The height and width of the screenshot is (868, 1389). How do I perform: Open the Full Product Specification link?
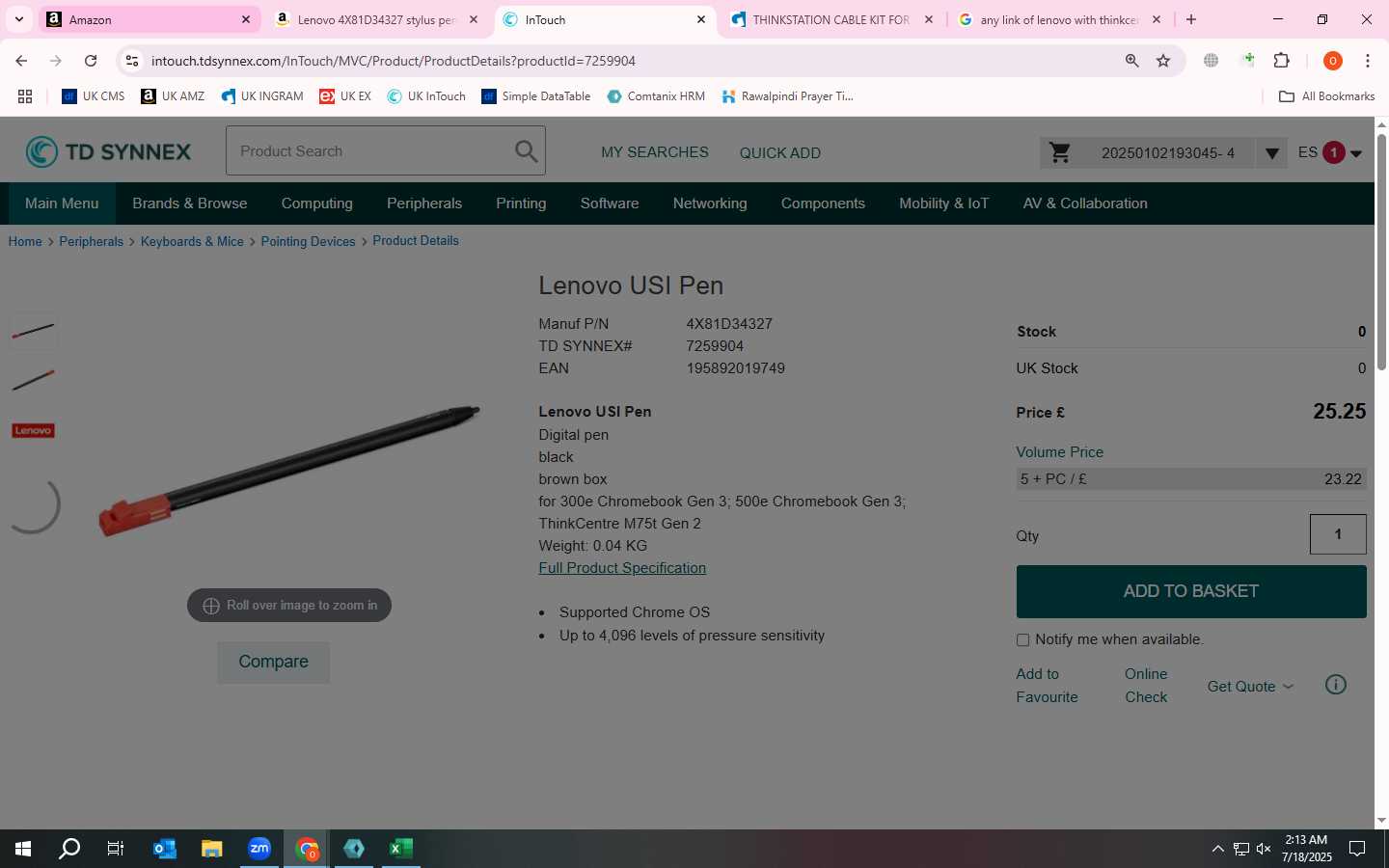(x=622, y=568)
